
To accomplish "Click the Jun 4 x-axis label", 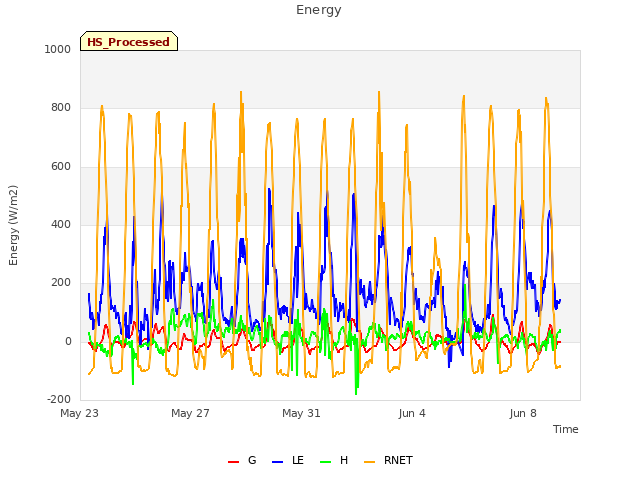I will pyautogui.click(x=412, y=413).
